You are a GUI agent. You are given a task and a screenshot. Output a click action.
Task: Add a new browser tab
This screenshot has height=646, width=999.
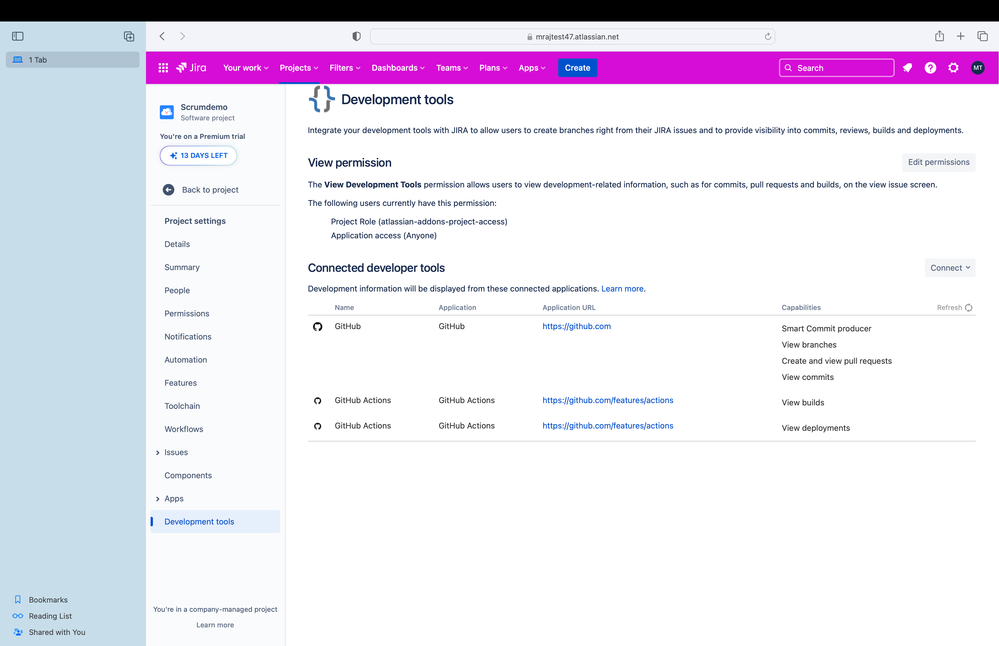coord(960,36)
